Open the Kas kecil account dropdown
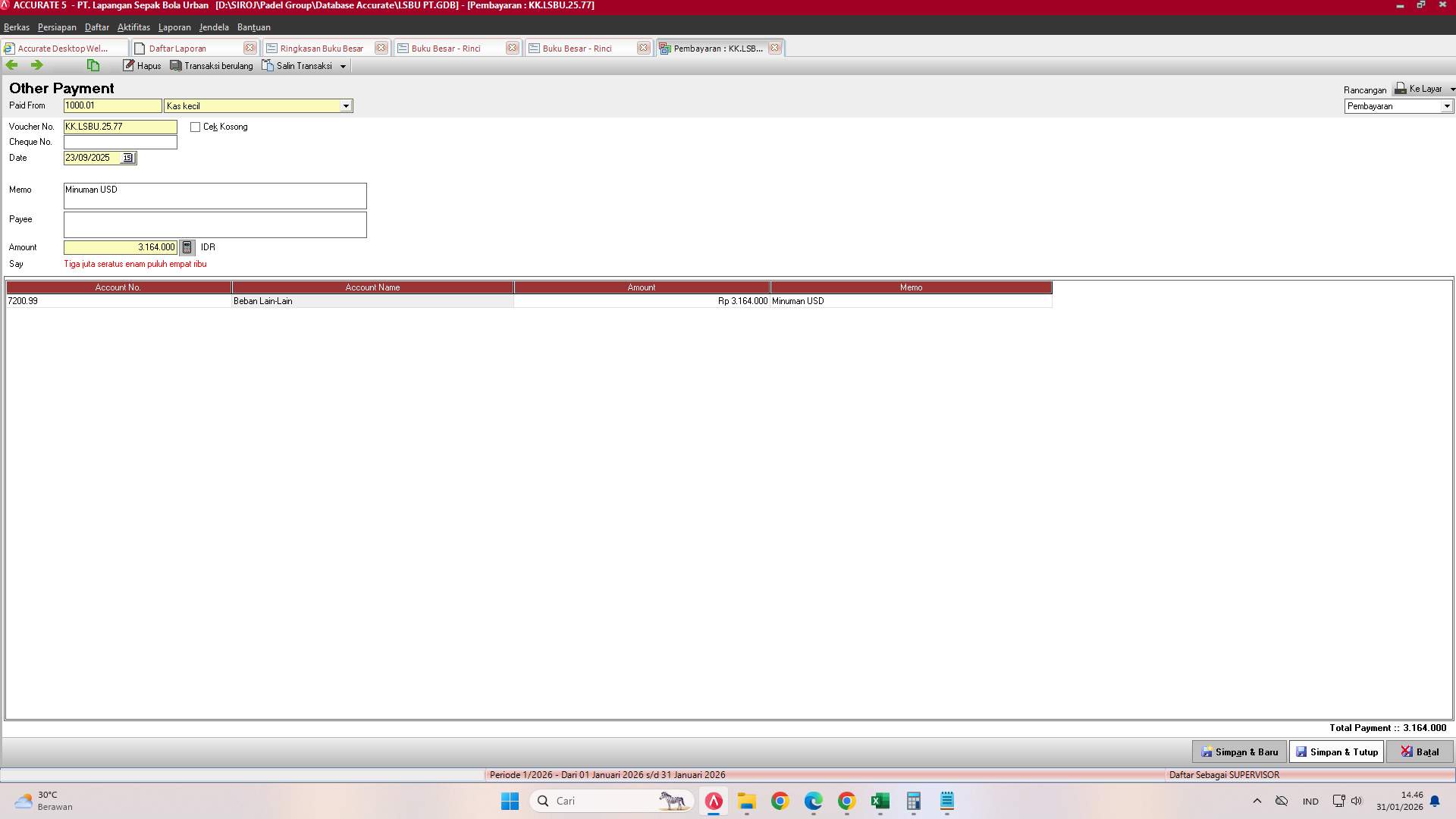Image resolution: width=1456 pixels, height=819 pixels. click(x=347, y=105)
